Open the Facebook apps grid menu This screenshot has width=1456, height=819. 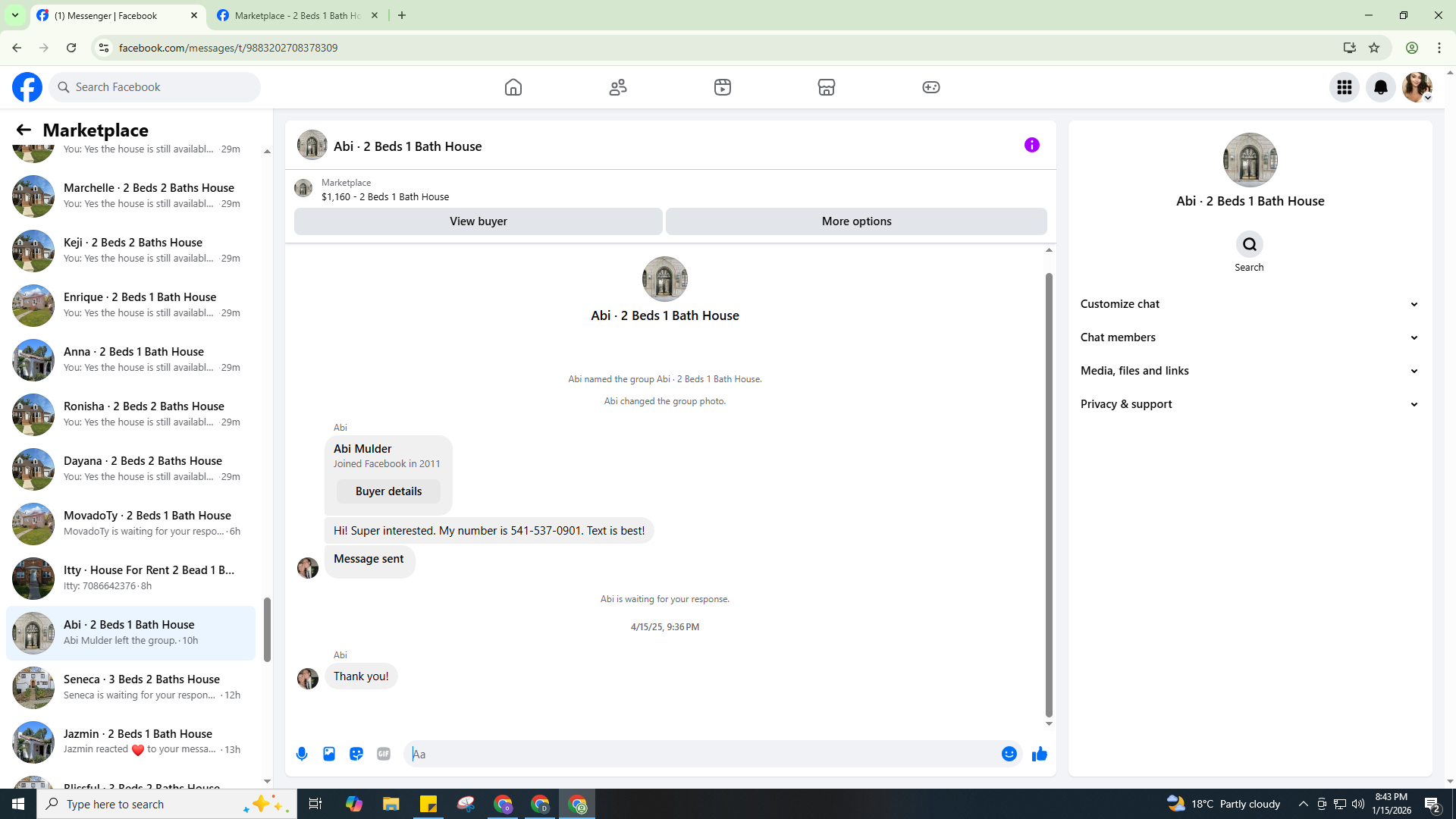point(1345,87)
